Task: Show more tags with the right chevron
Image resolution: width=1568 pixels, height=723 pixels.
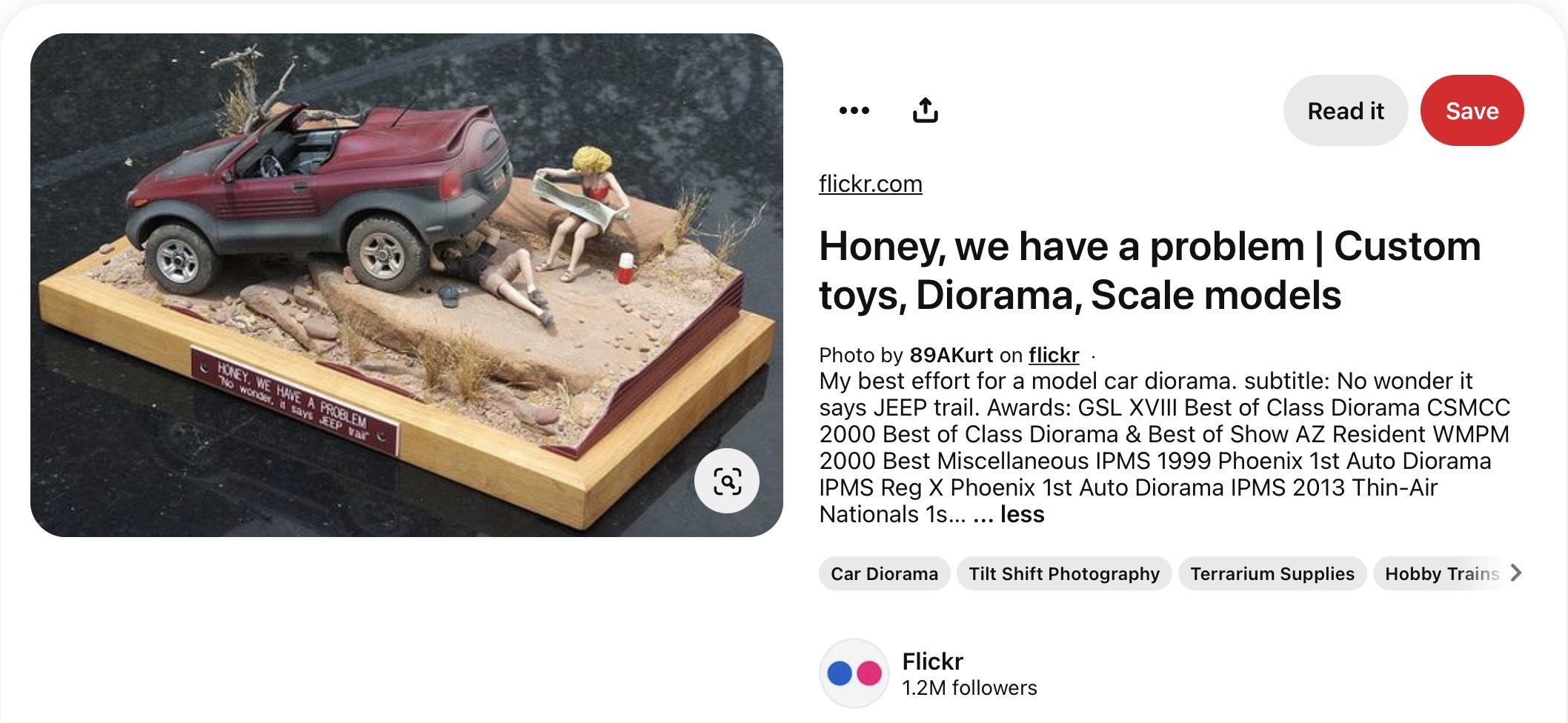Action: 1516,573
